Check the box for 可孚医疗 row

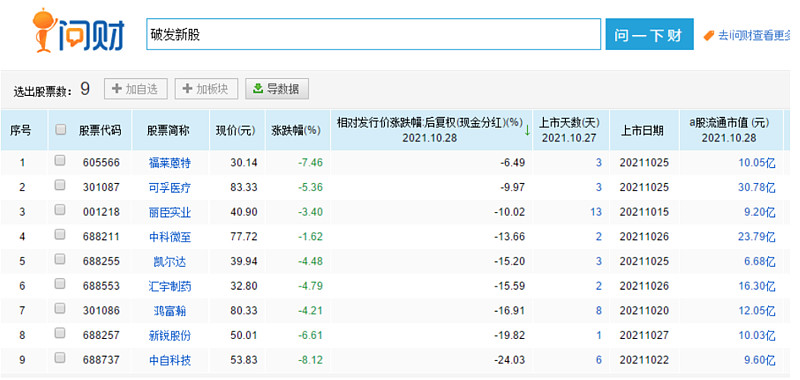point(60,185)
